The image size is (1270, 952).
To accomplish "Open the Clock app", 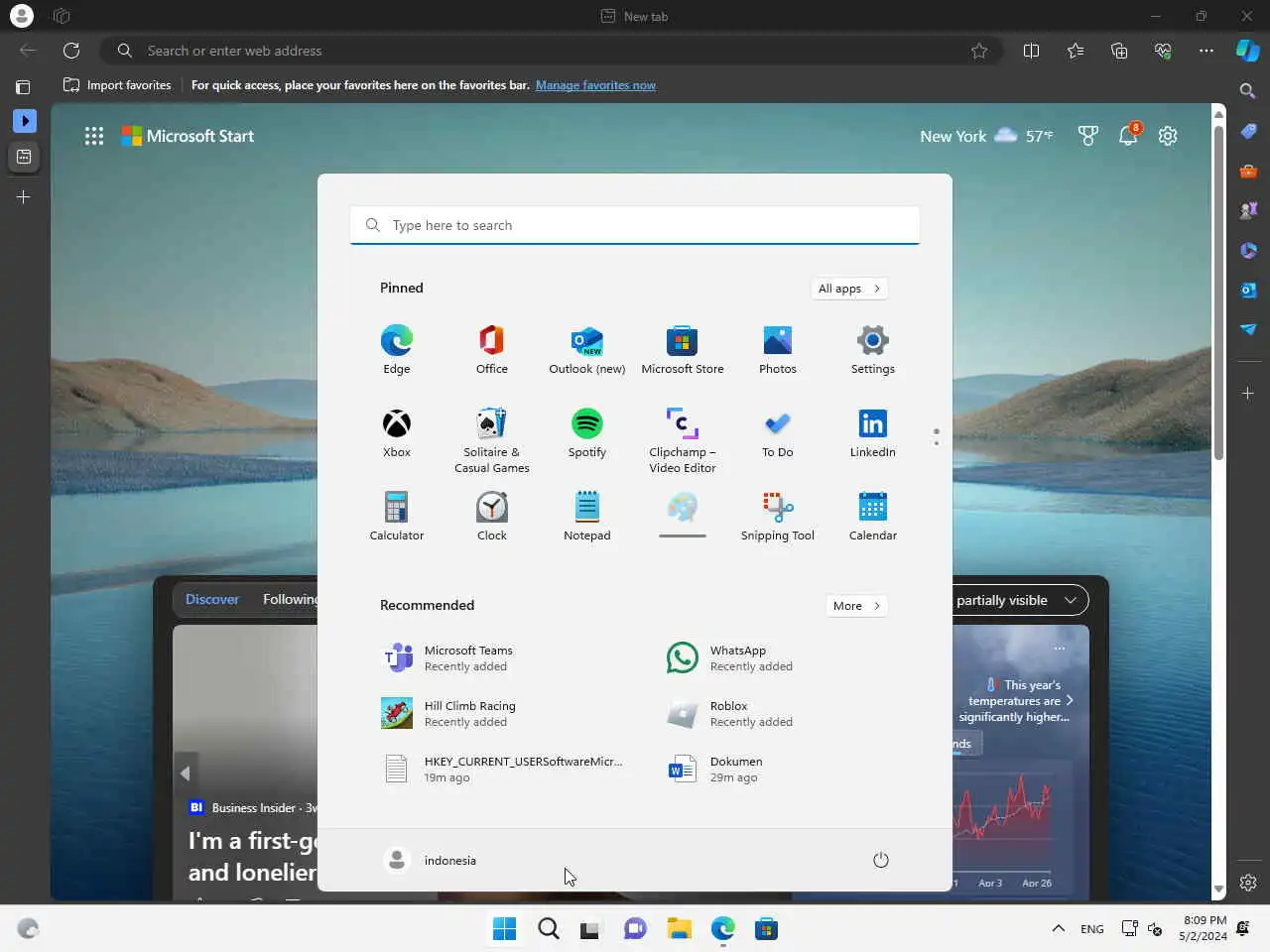I will (492, 517).
